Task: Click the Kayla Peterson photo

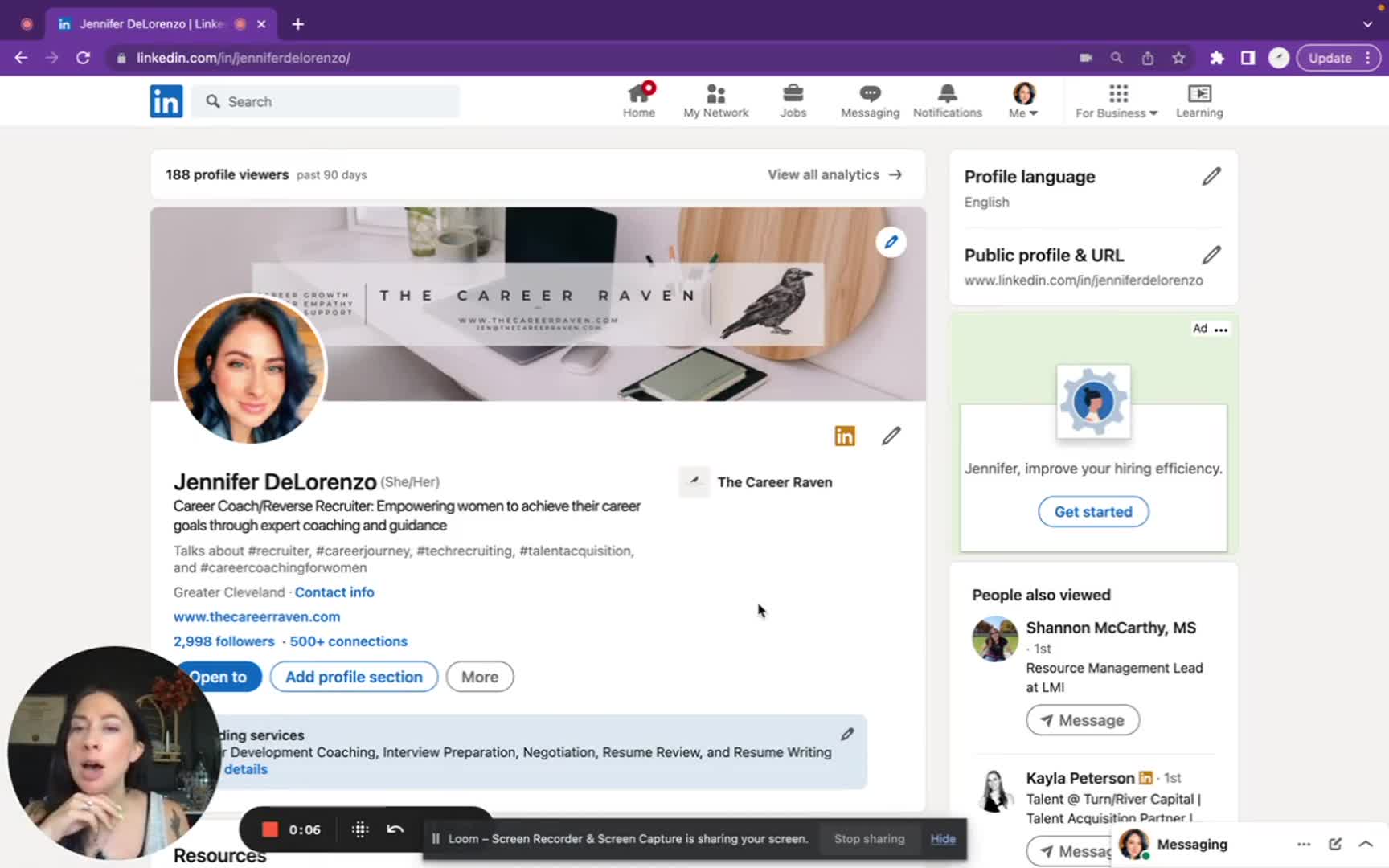Action: [994, 791]
